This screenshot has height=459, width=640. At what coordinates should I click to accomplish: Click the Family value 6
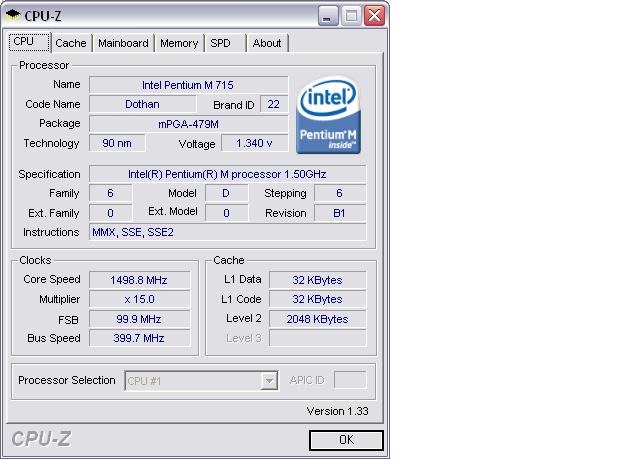(111, 193)
